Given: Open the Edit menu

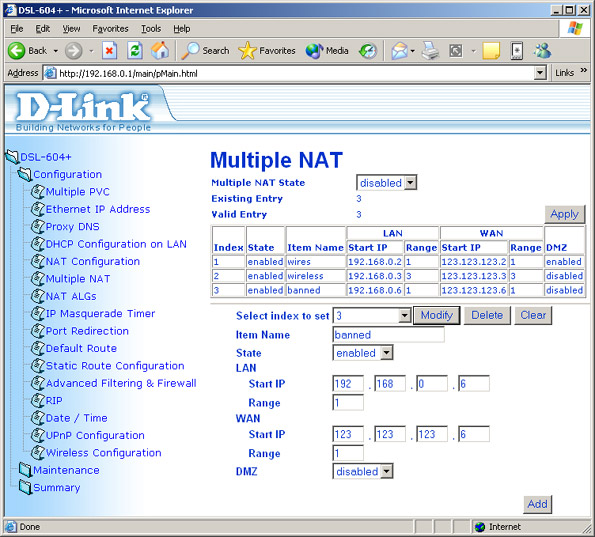Looking at the screenshot, I should click(42, 29).
